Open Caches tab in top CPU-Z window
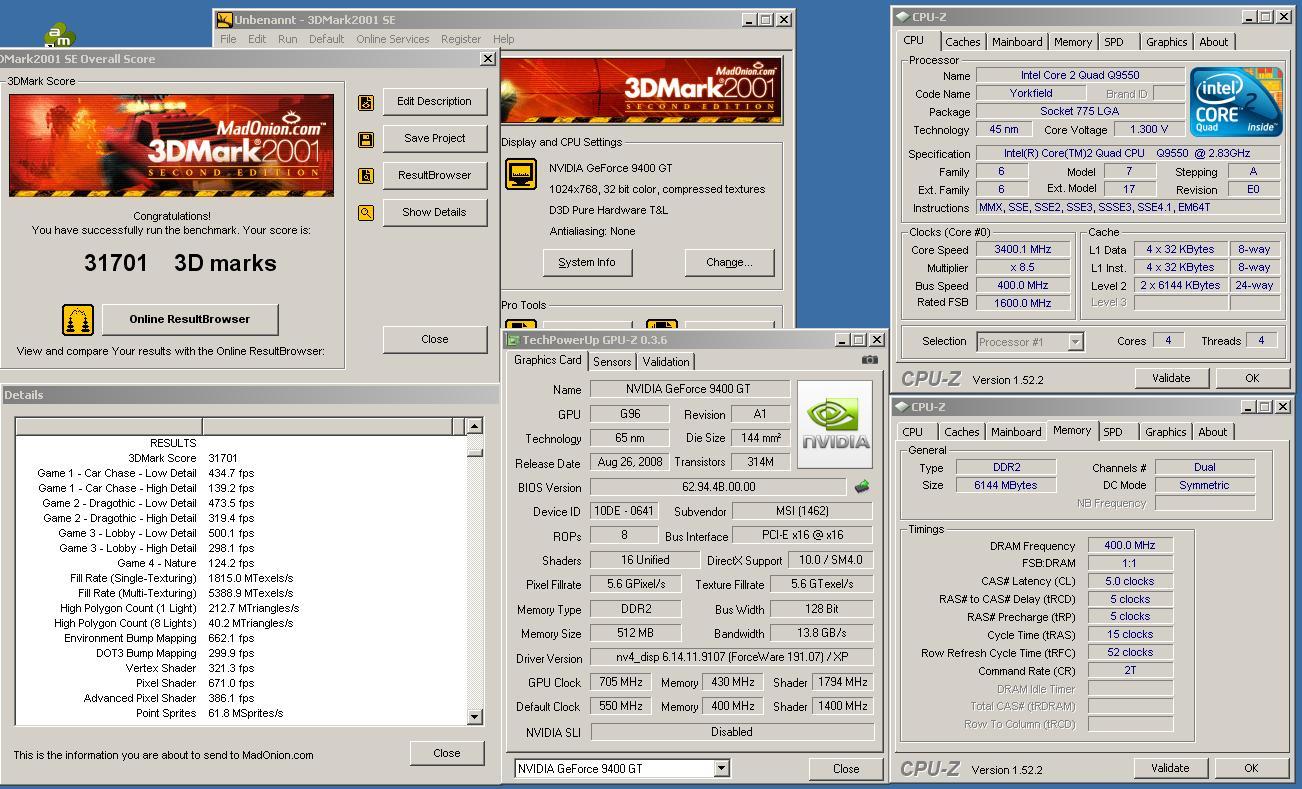This screenshot has width=1302, height=789. [x=963, y=42]
